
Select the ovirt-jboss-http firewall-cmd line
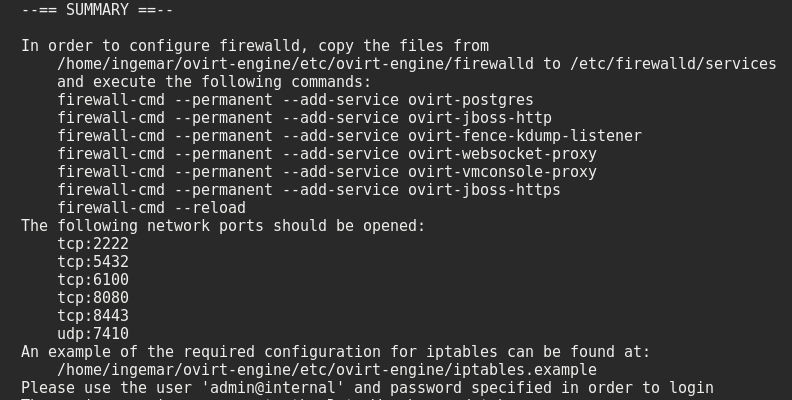coord(304,118)
